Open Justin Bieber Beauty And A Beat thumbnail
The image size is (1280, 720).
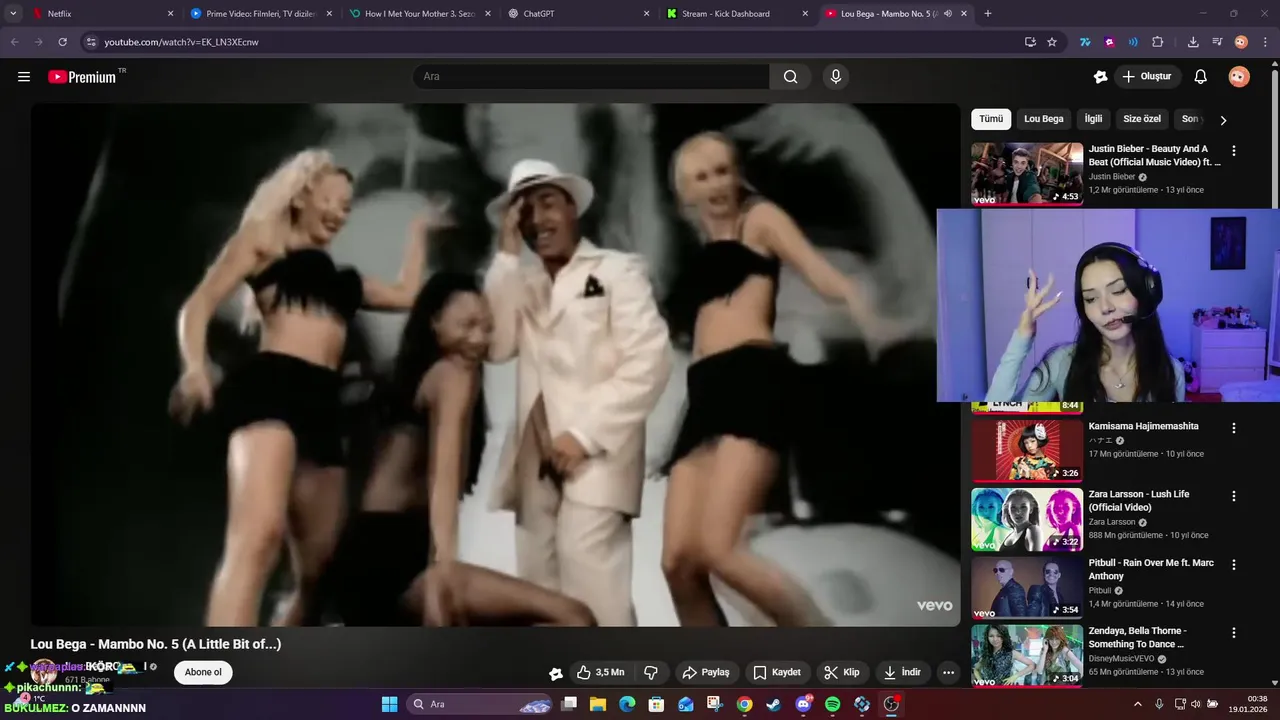[x=1027, y=173]
